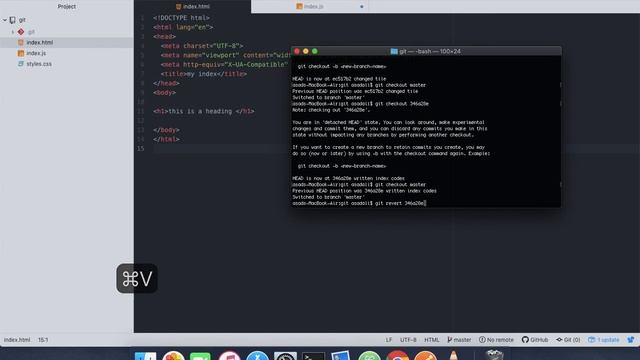Image resolution: width=640 pixels, height=360 pixels.
Task: Click the index.html file icon in tree
Action: click(x=21, y=42)
